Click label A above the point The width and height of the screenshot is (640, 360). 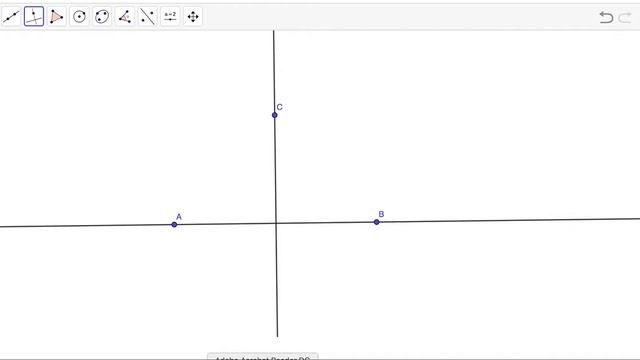179,217
